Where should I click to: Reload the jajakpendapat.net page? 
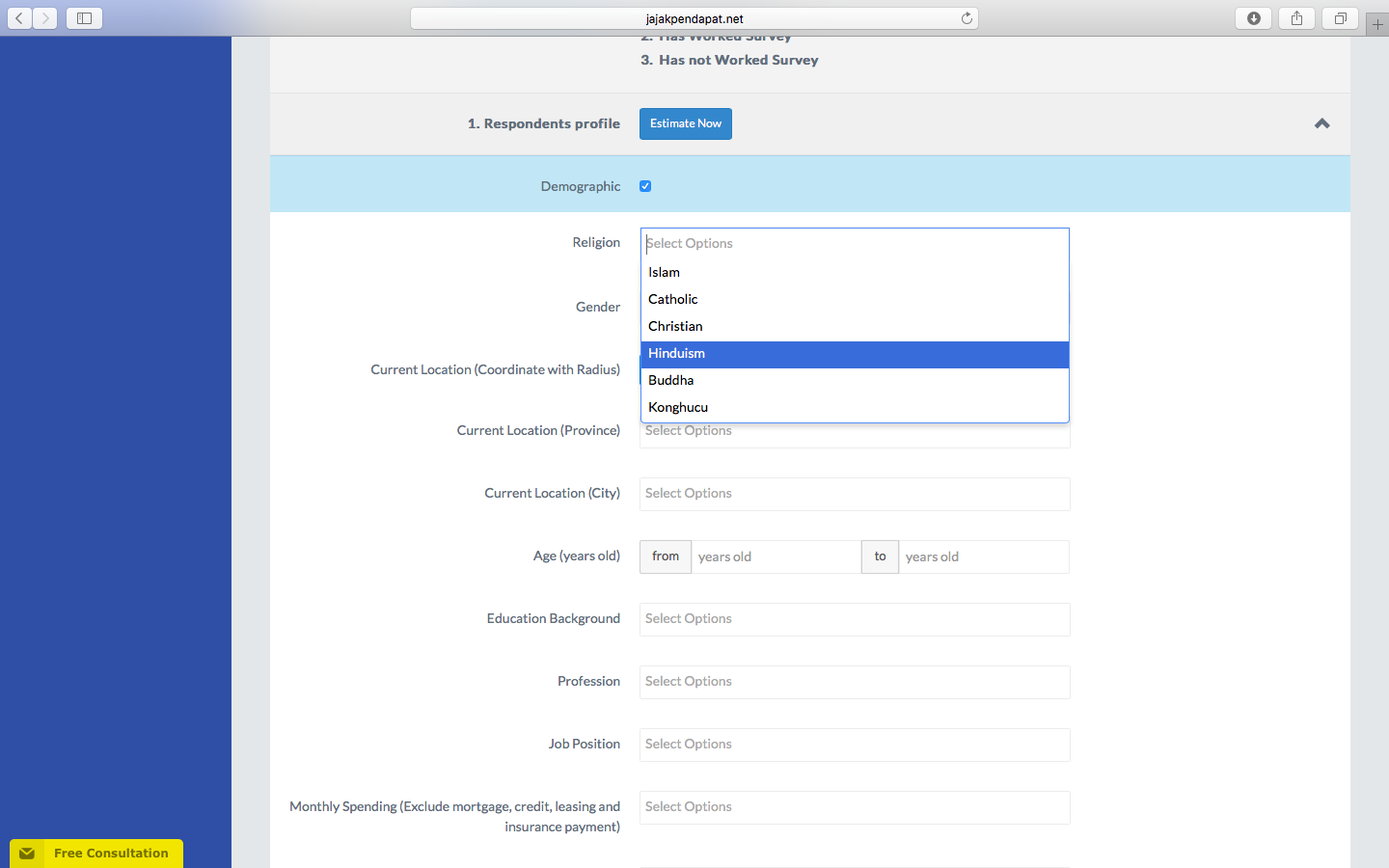click(x=966, y=17)
